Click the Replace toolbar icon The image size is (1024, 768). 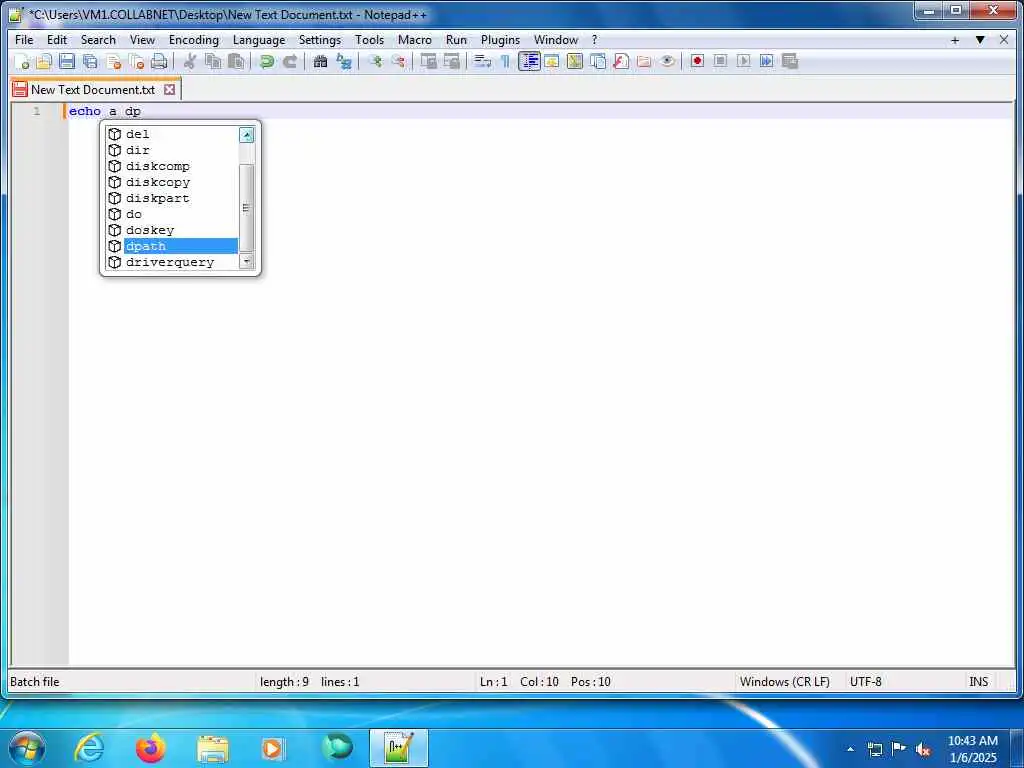point(344,61)
